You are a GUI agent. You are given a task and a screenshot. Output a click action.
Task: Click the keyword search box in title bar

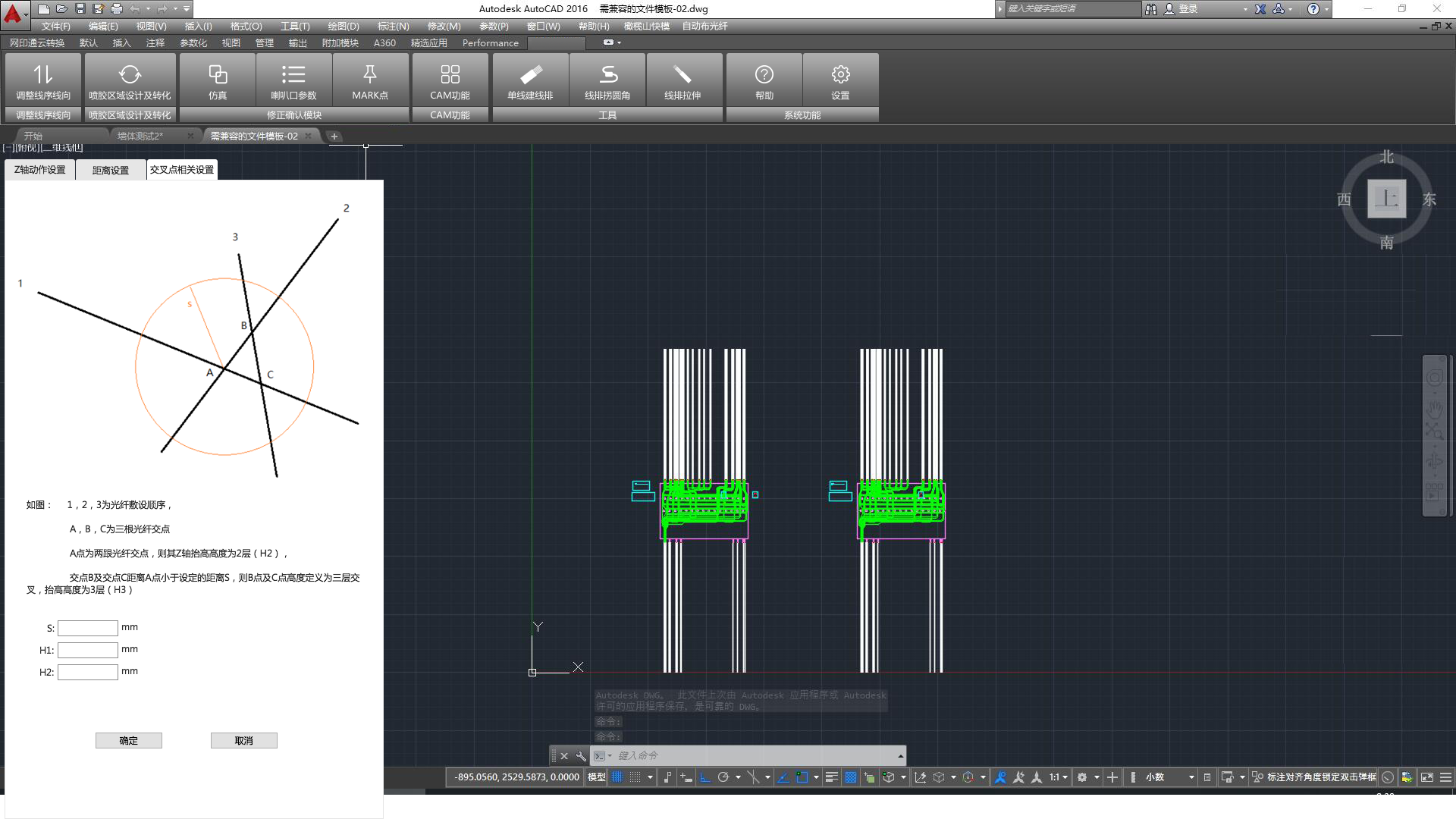pyautogui.click(x=1072, y=9)
